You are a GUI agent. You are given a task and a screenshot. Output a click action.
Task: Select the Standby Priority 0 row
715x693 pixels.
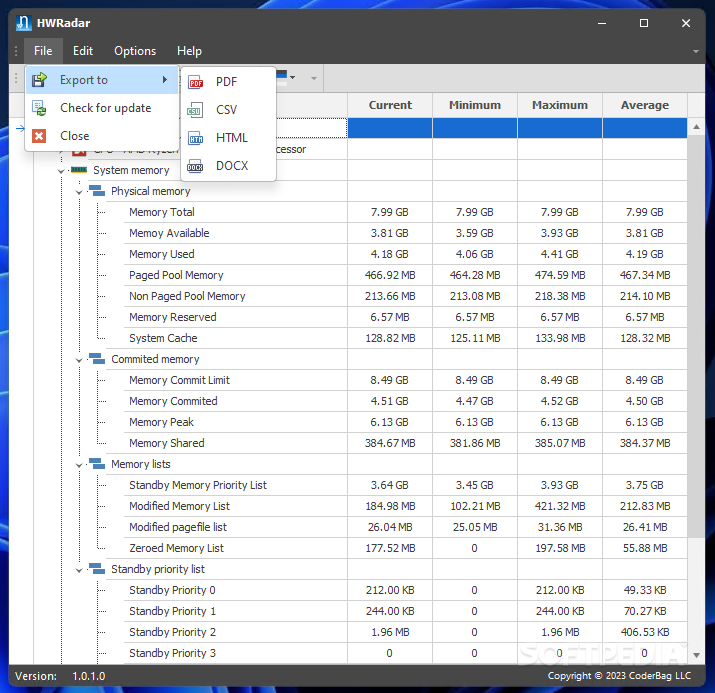point(405,590)
